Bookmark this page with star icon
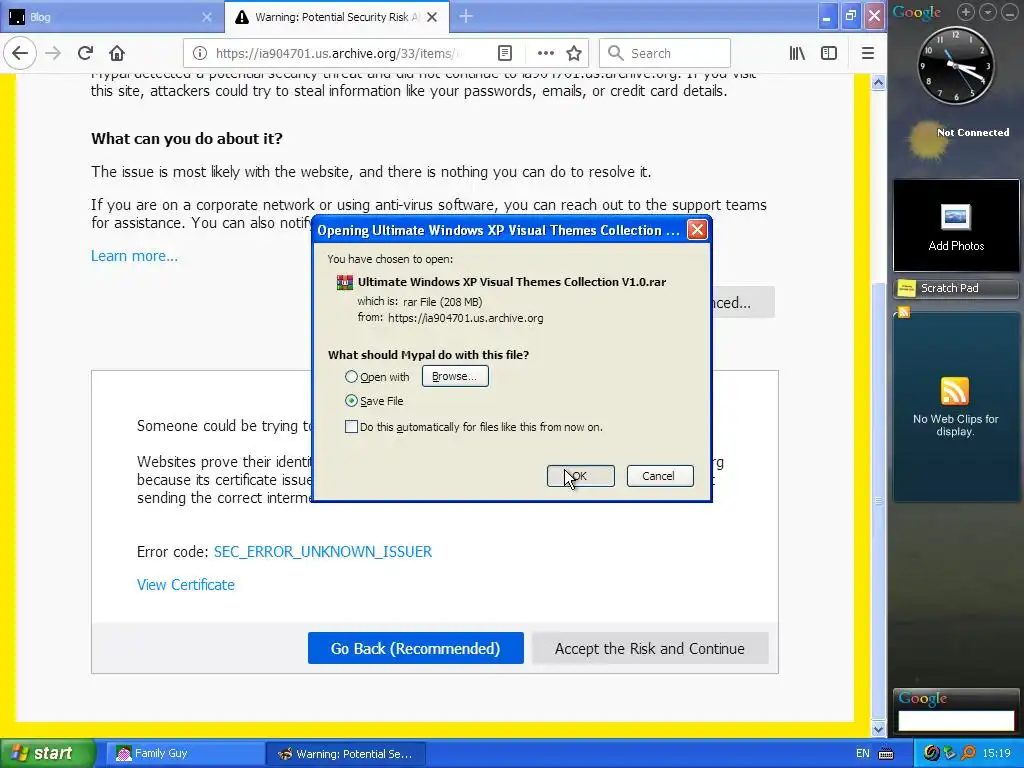Screen dimensions: 1024x768 [574, 53]
